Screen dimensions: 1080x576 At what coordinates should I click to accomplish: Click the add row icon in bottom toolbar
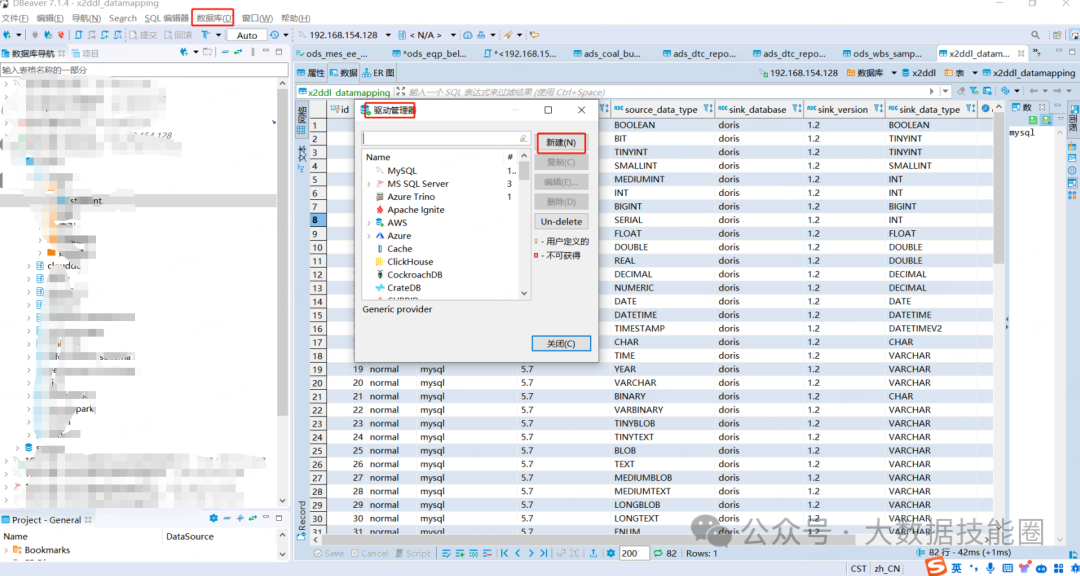(x=460, y=553)
